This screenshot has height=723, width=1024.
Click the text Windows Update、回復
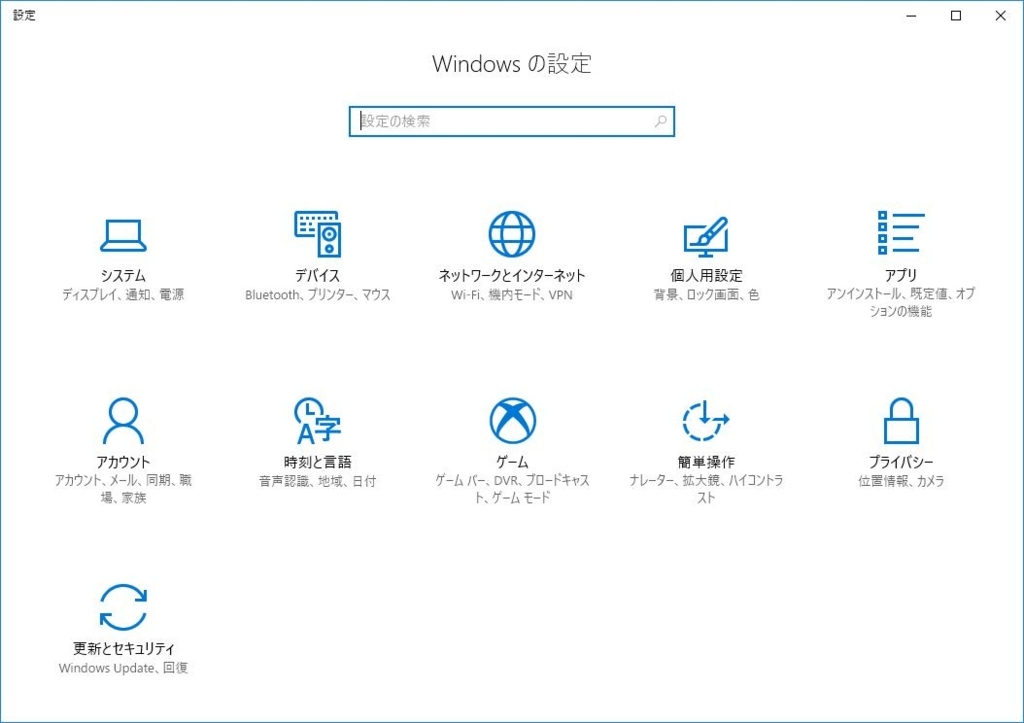click(x=123, y=667)
